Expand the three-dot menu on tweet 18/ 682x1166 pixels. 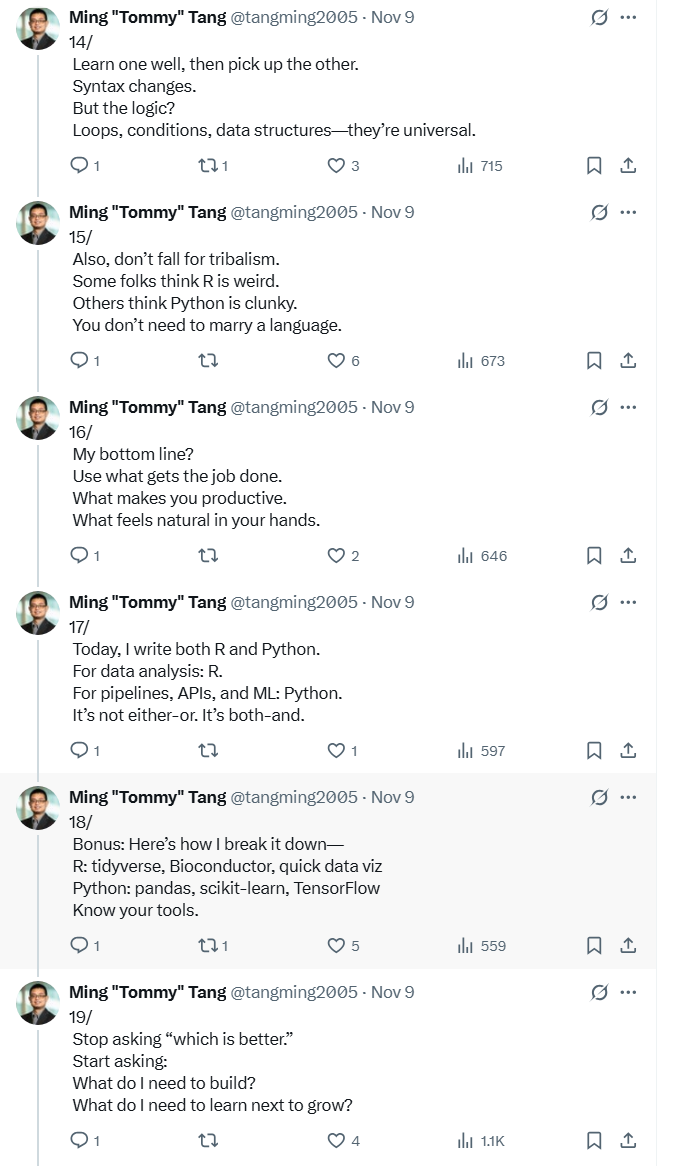click(628, 797)
